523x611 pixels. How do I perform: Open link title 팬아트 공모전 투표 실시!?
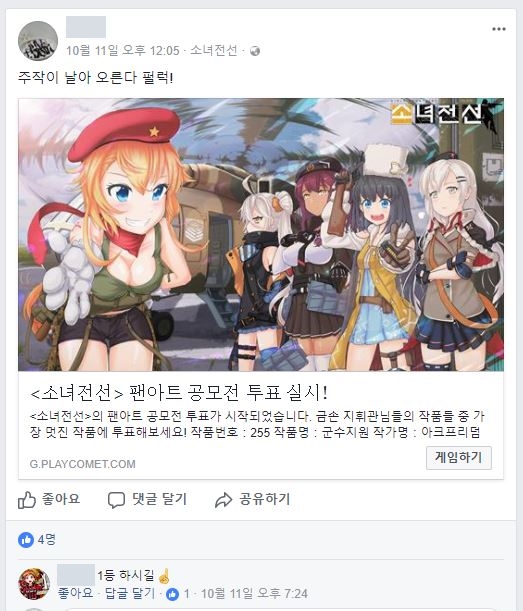tap(178, 392)
